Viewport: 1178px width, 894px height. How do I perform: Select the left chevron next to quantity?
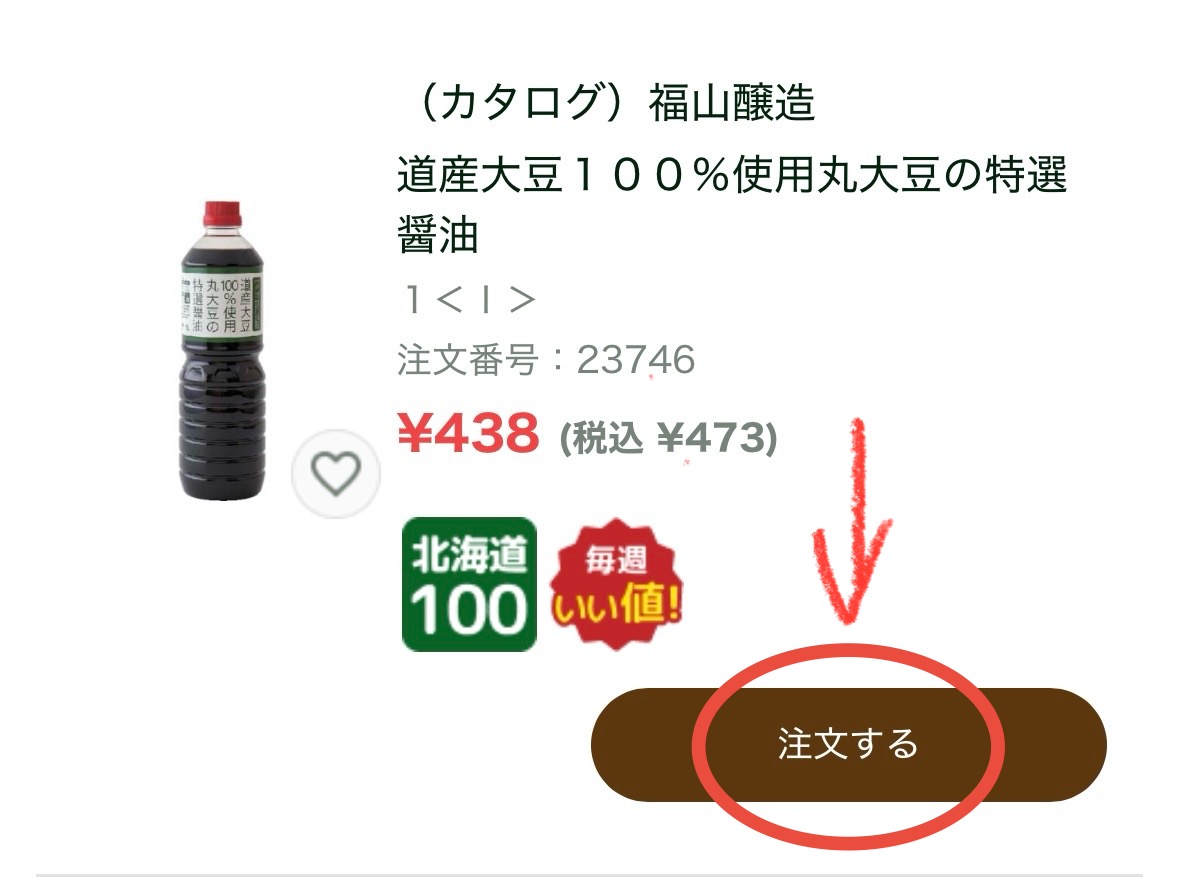[x=449, y=300]
